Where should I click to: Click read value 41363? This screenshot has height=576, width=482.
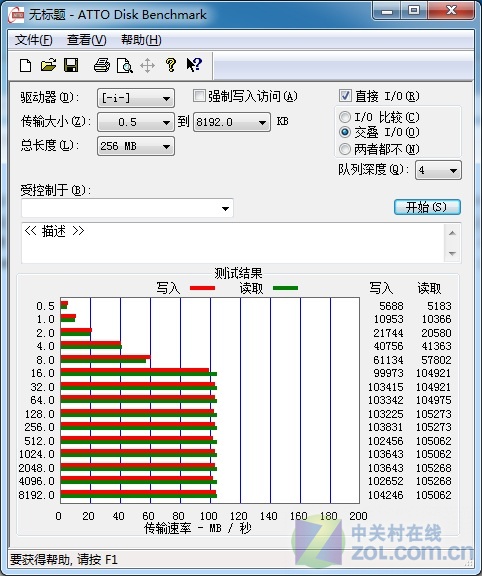pos(436,346)
